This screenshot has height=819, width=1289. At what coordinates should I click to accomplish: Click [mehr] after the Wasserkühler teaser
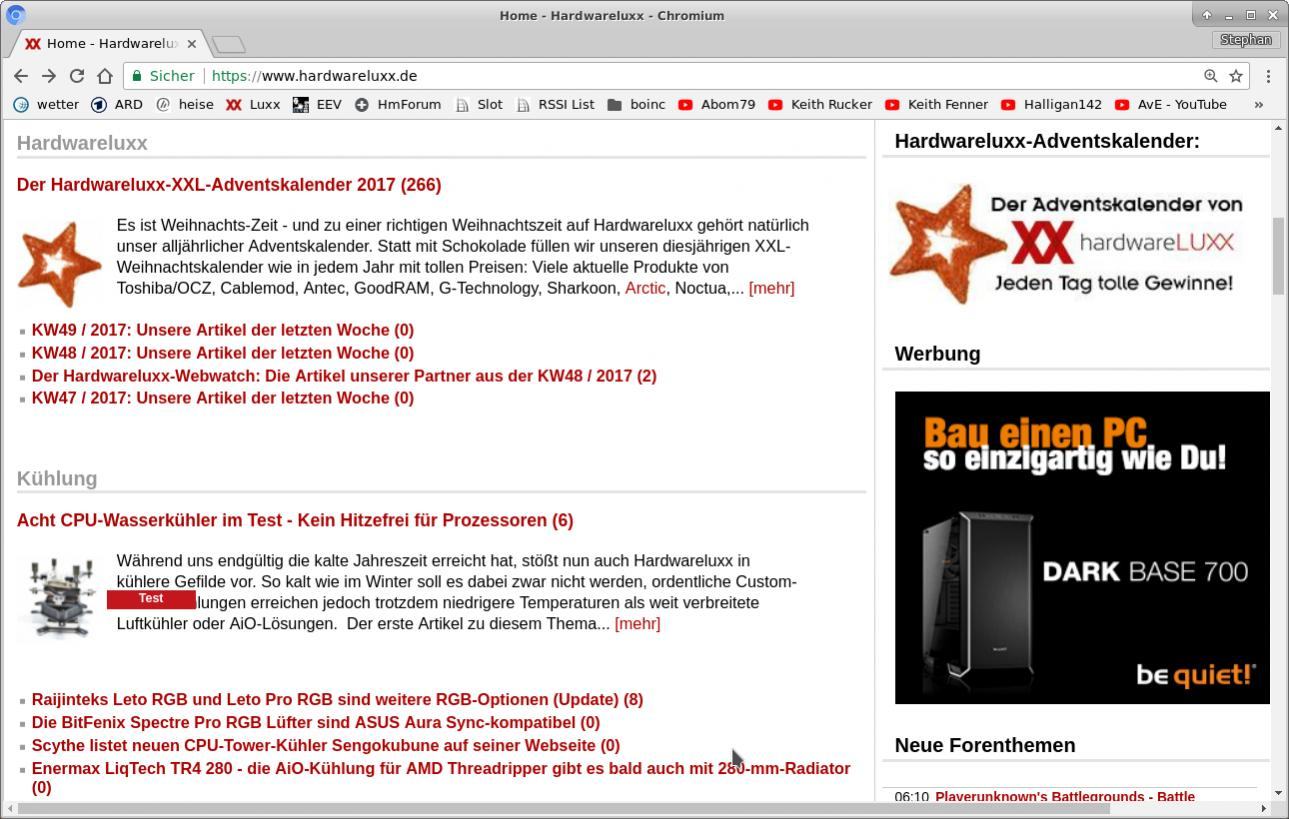point(637,624)
